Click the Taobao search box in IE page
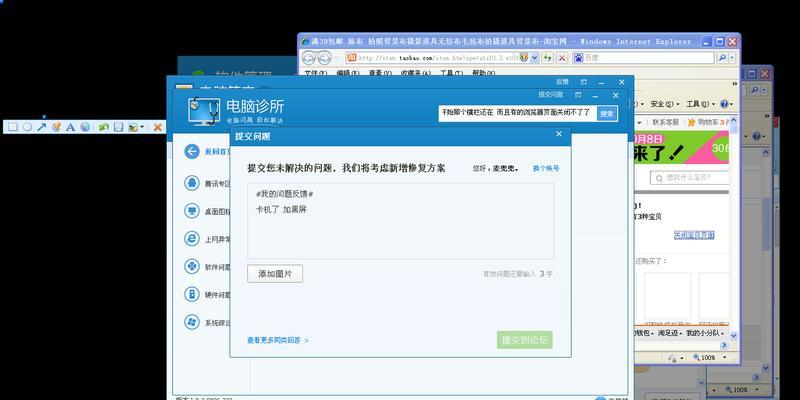The height and width of the screenshot is (400, 800). [690, 178]
